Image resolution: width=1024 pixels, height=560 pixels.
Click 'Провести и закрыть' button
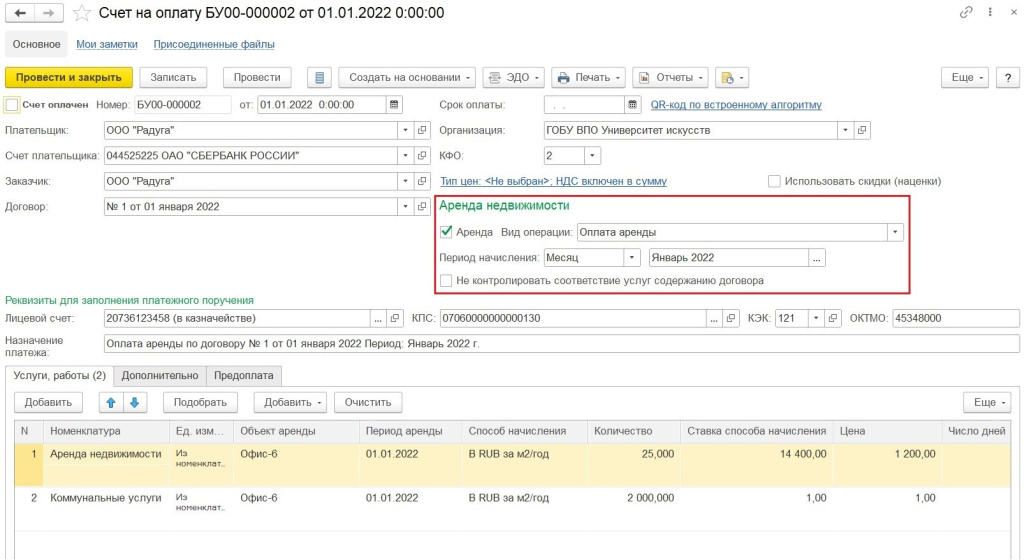[68, 77]
